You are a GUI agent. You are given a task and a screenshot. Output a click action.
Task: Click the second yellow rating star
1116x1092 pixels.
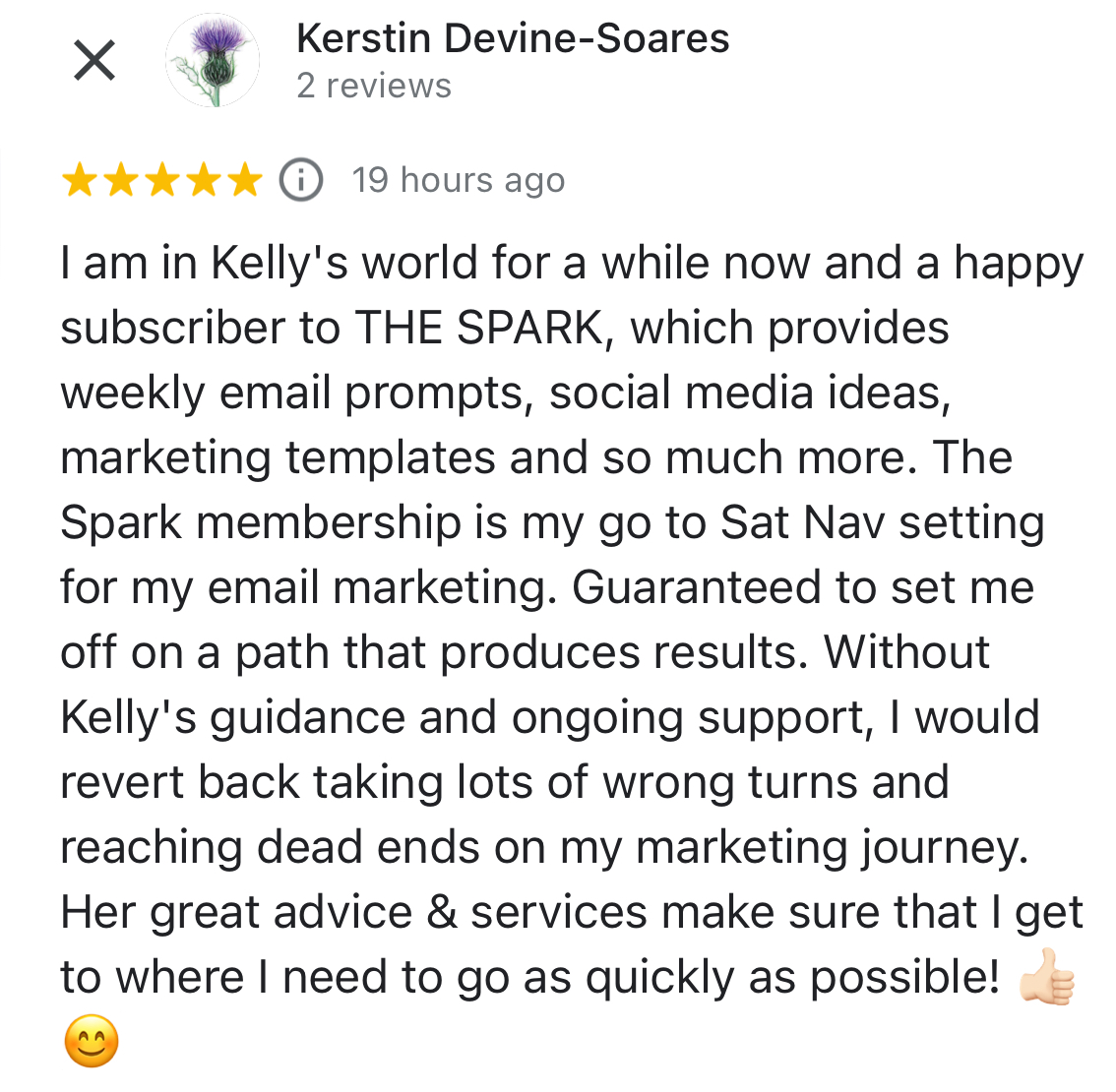click(x=120, y=181)
